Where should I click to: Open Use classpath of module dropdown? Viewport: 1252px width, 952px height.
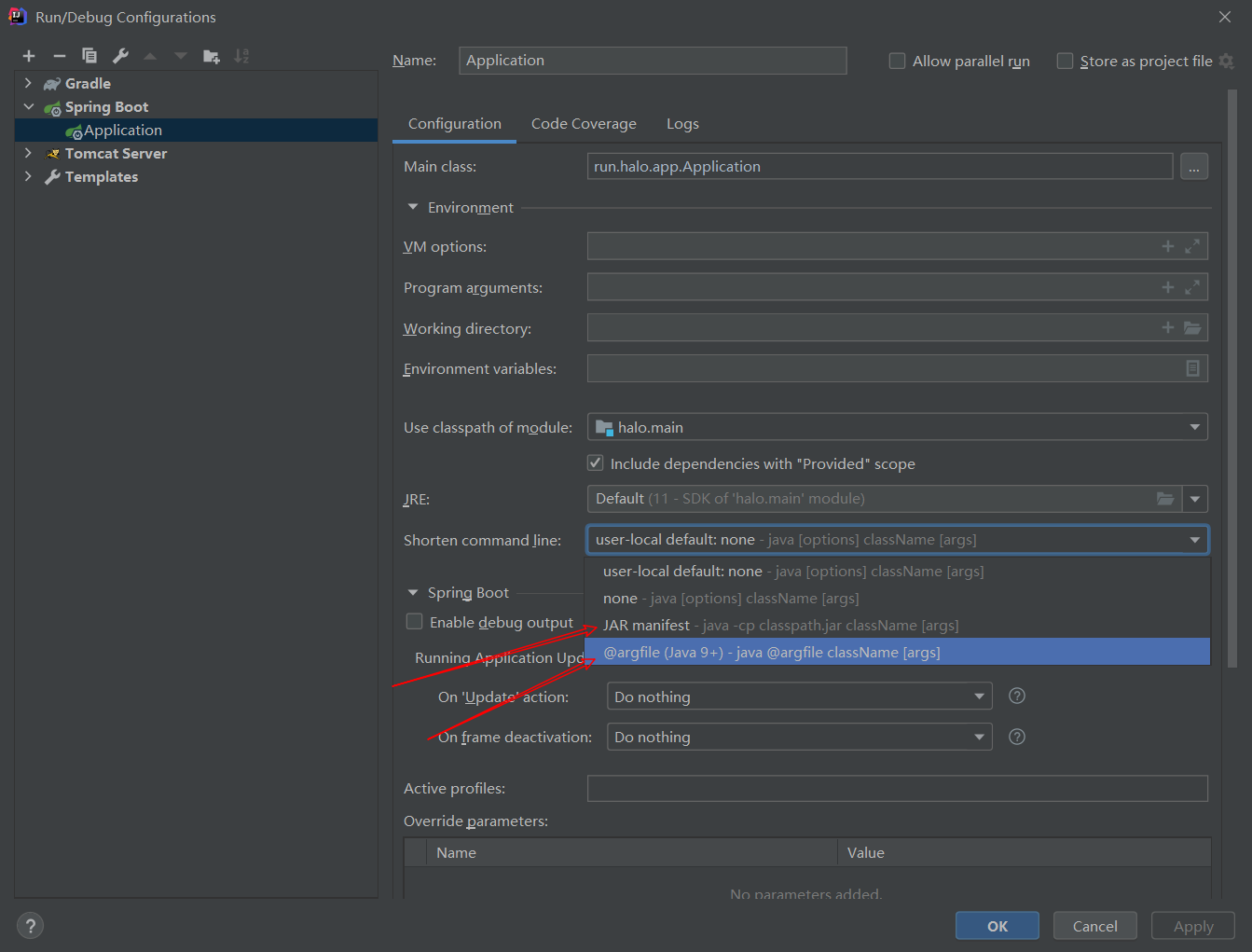tap(898, 427)
